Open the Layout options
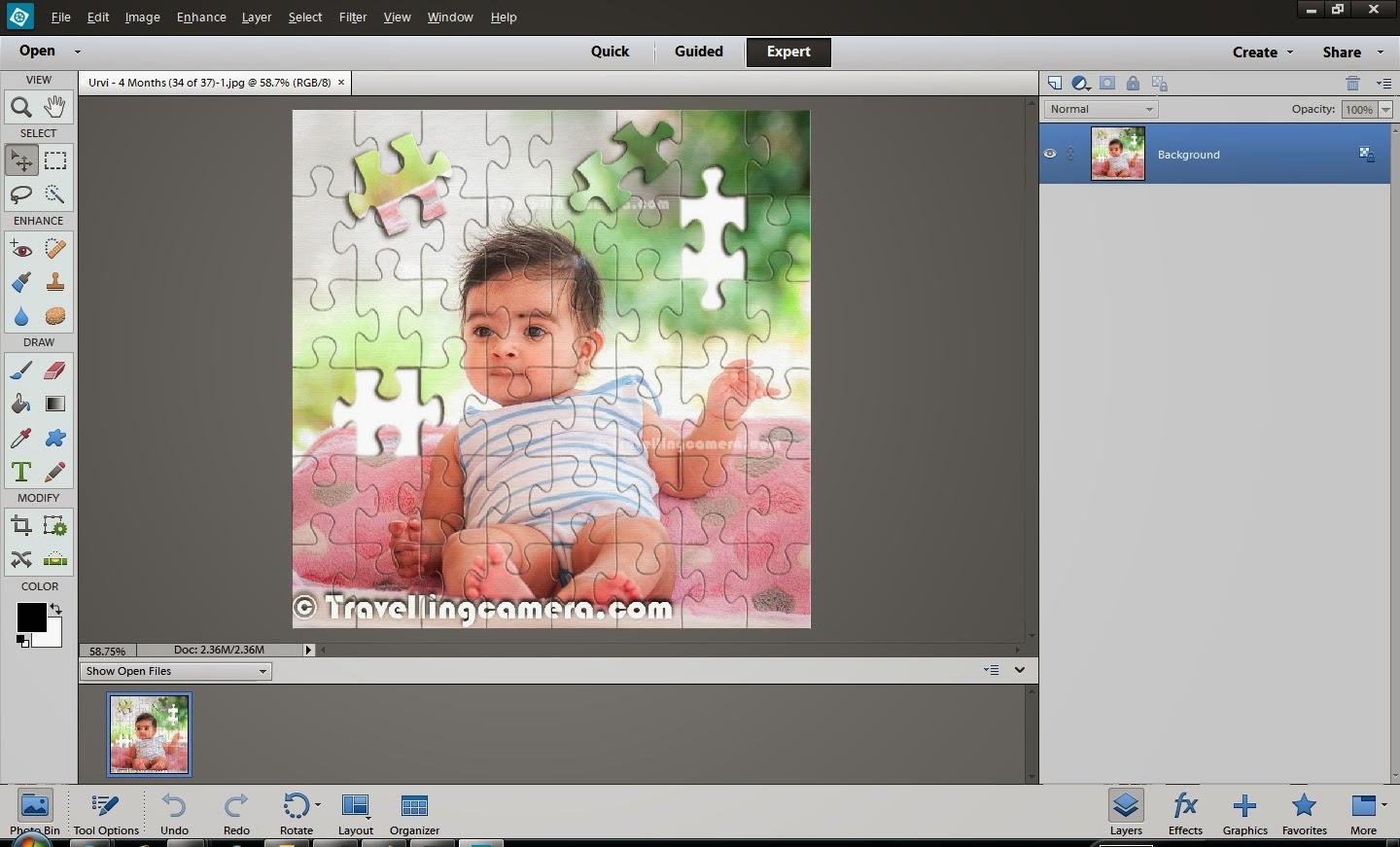The width and height of the screenshot is (1400, 847). pos(356,813)
